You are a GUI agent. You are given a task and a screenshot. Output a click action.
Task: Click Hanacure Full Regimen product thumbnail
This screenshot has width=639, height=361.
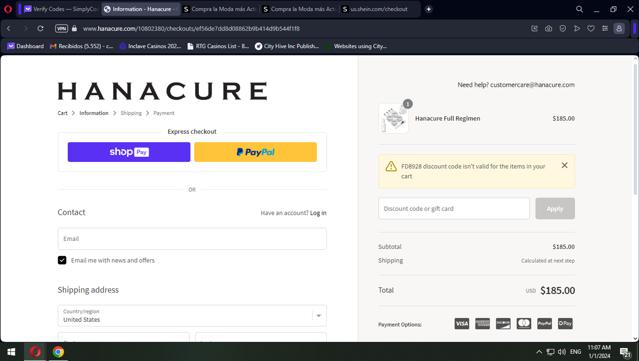tap(394, 119)
